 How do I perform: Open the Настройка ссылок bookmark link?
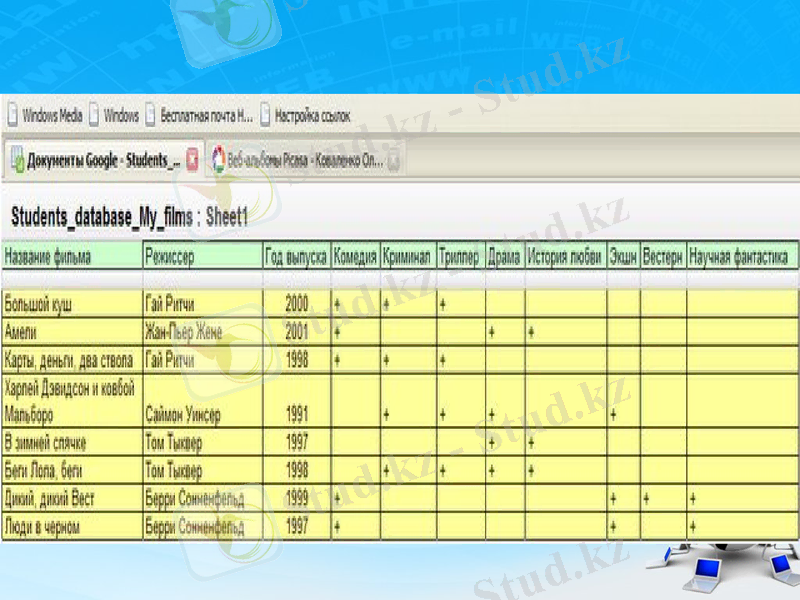point(312,116)
